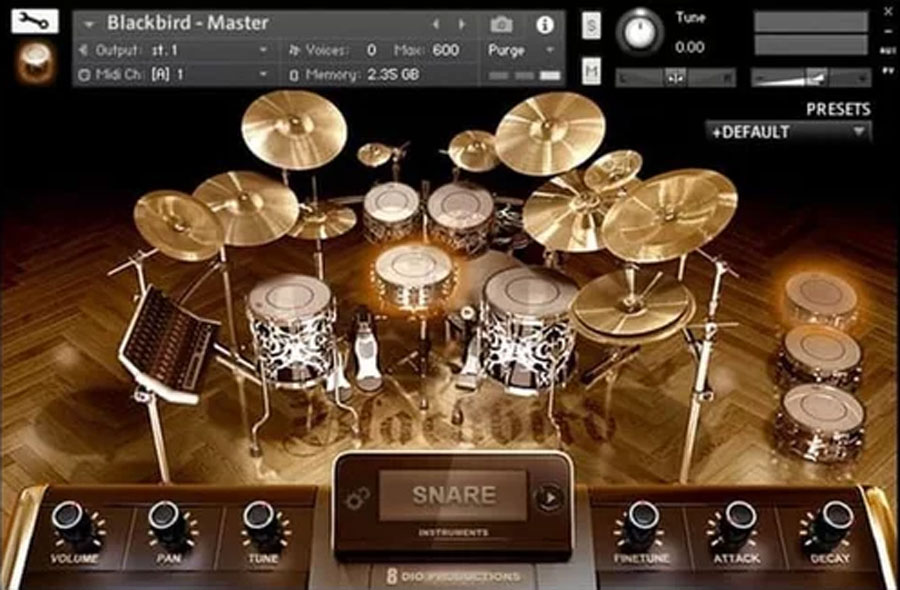Viewport: 900px width, 590px height.
Task: Select the right rack tom above the snare
Action: pyautogui.click(x=460, y=215)
